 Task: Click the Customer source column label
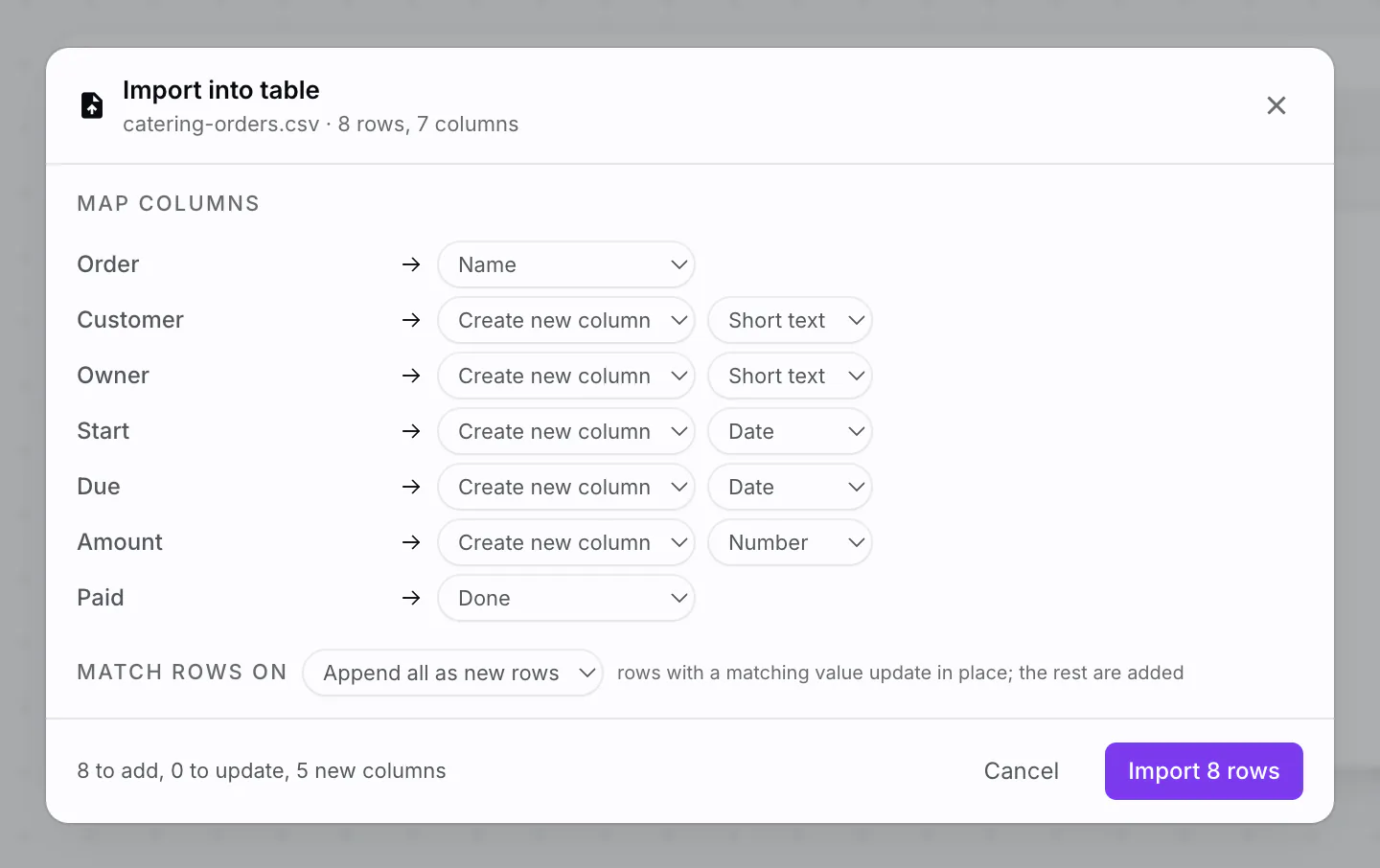tap(130, 320)
